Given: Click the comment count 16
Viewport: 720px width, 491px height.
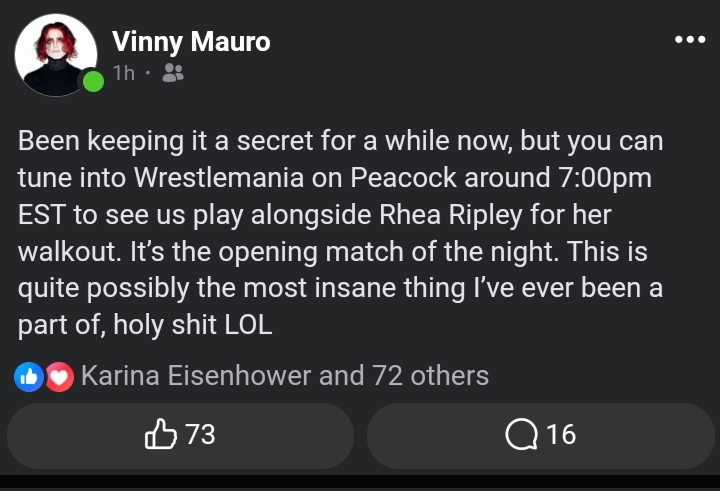Looking at the screenshot, I should coord(561,434).
